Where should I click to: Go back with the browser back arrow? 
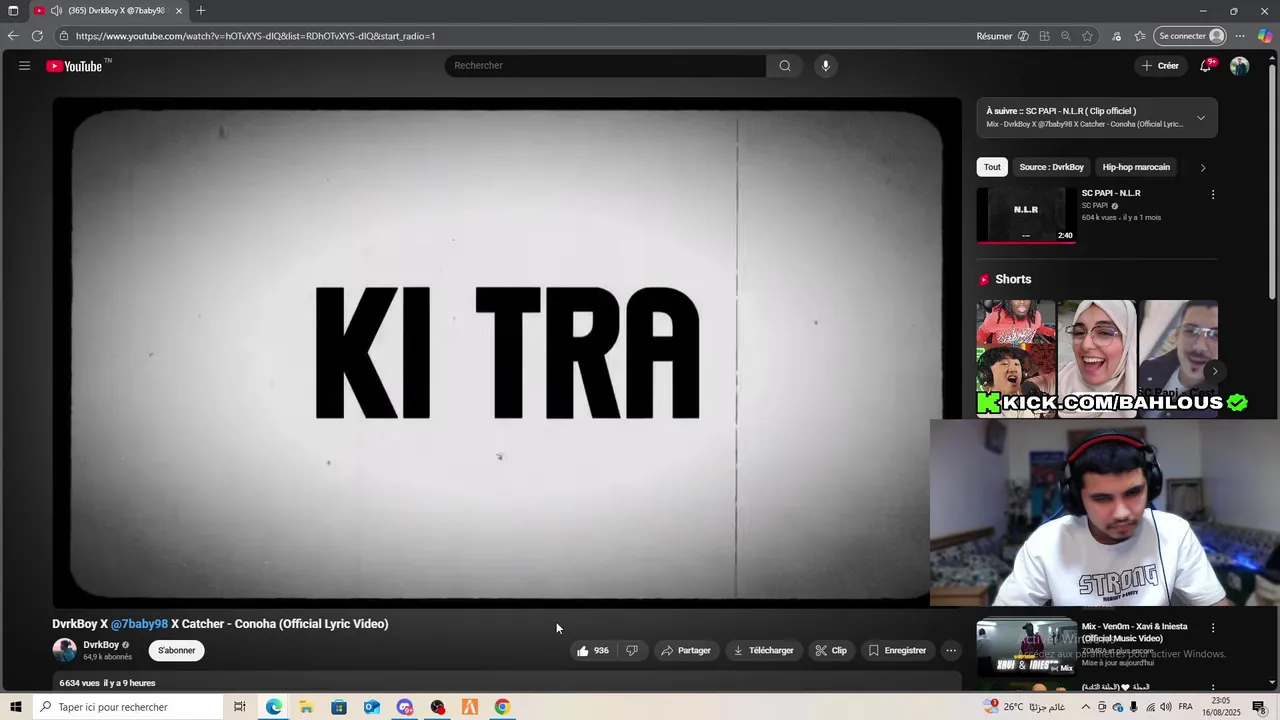click(x=13, y=36)
